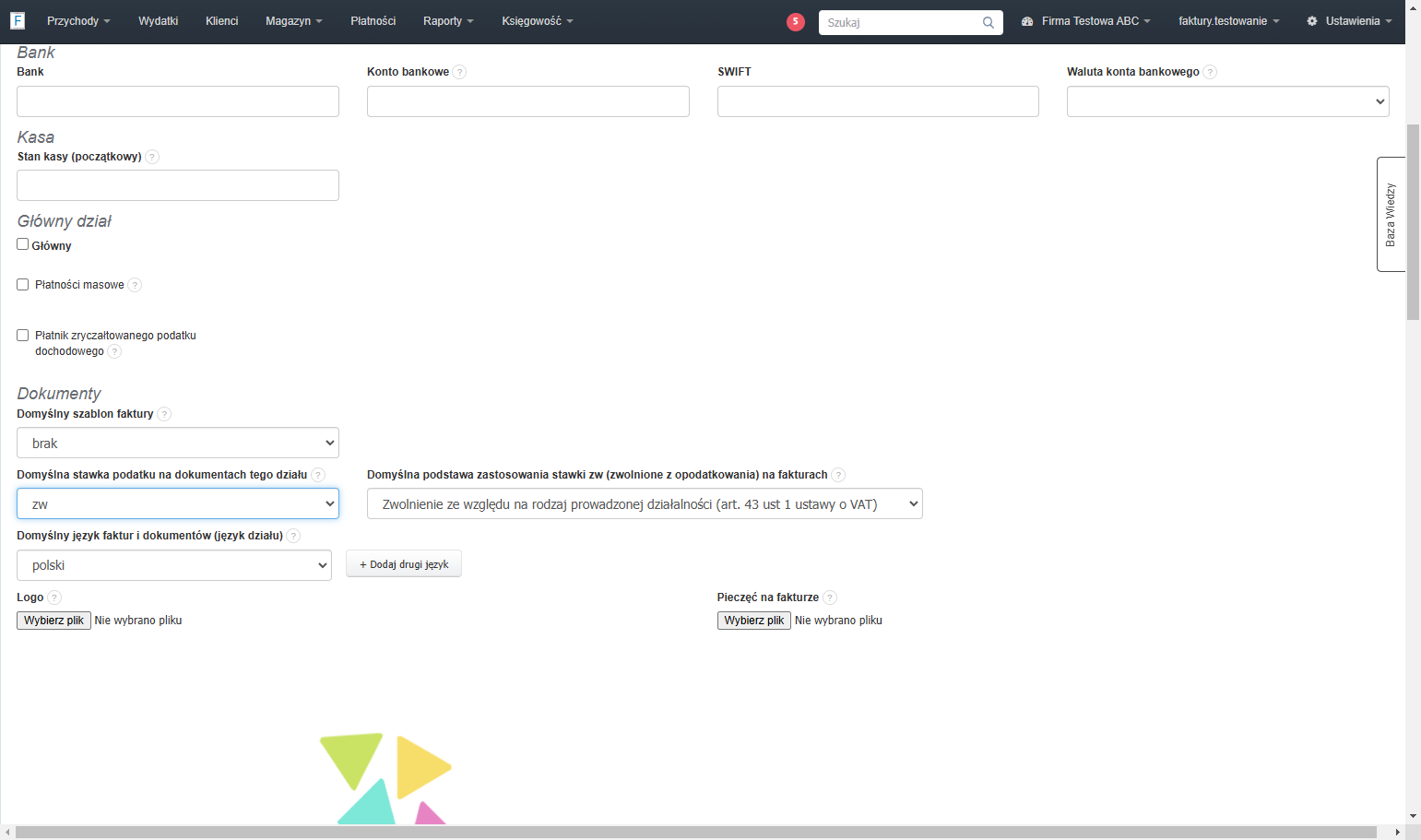Open the notifications badge showing 5
Viewport: 1421px width, 840px height.
[796, 22]
